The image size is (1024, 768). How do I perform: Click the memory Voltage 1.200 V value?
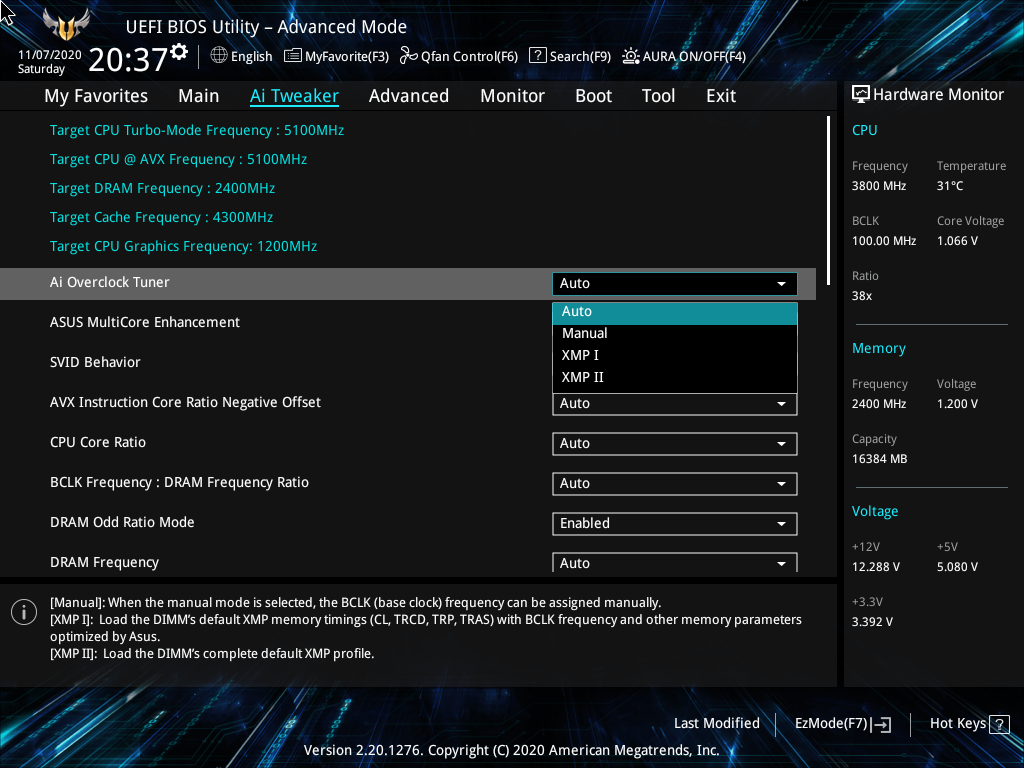click(x=957, y=404)
